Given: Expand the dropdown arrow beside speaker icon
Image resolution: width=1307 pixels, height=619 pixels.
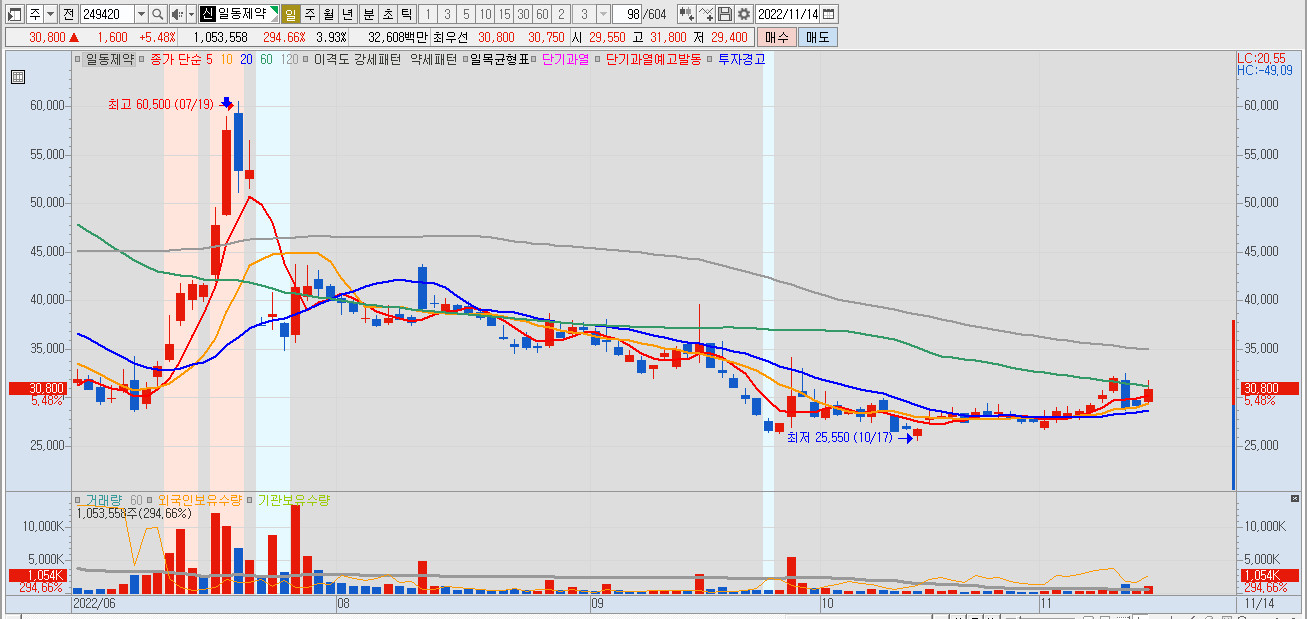Looking at the screenshot, I should 191,14.
